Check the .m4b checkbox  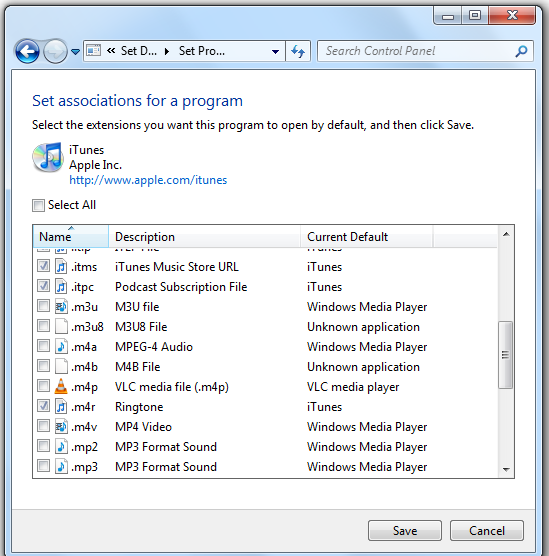point(43,366)
